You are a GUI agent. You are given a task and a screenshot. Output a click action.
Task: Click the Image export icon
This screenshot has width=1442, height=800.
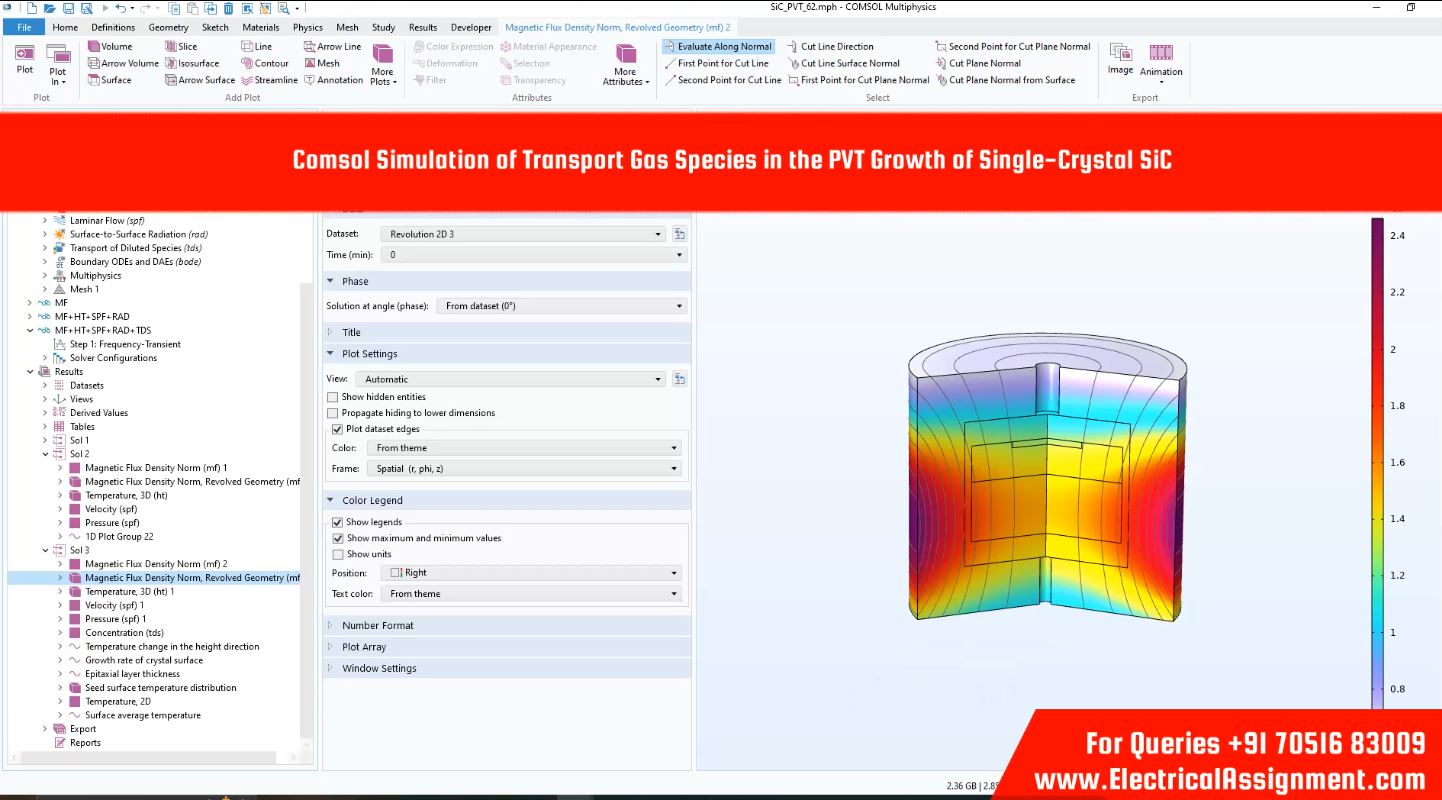[x=1120, y=59]
